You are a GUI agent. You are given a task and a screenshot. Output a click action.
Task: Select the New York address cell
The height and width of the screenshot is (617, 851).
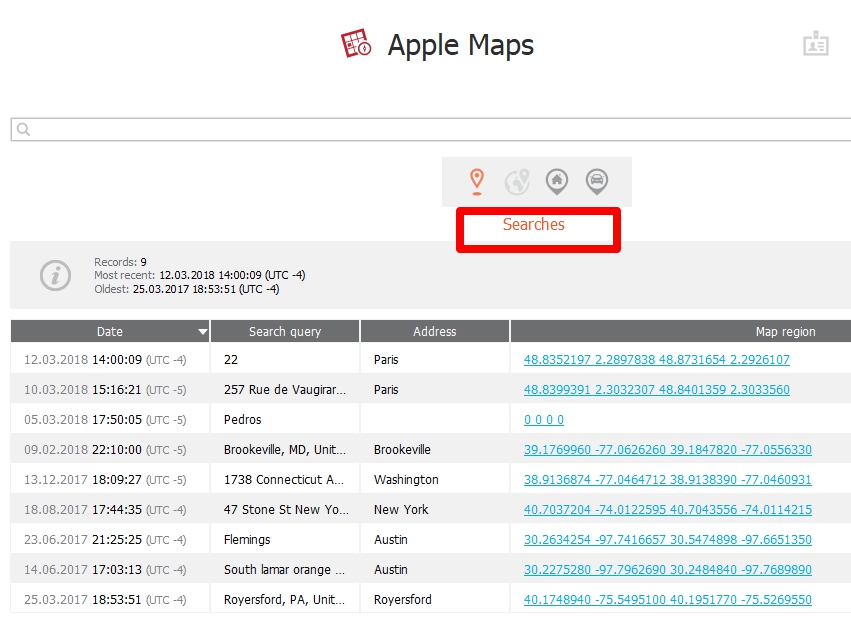pyautogui.click(x=435, y=510)
